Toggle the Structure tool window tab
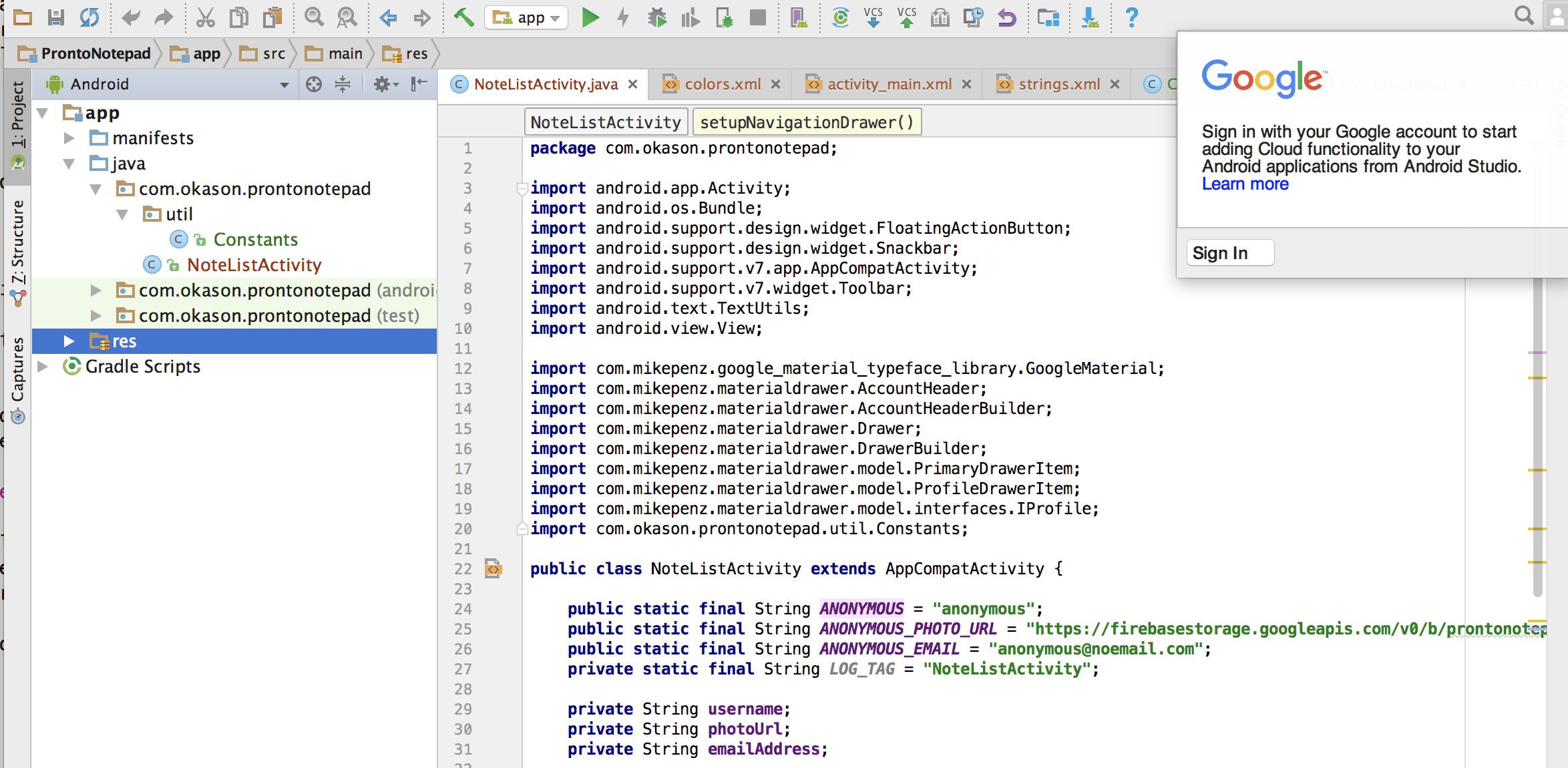This screenshot has height=768, width=1568. coord(17,244)
